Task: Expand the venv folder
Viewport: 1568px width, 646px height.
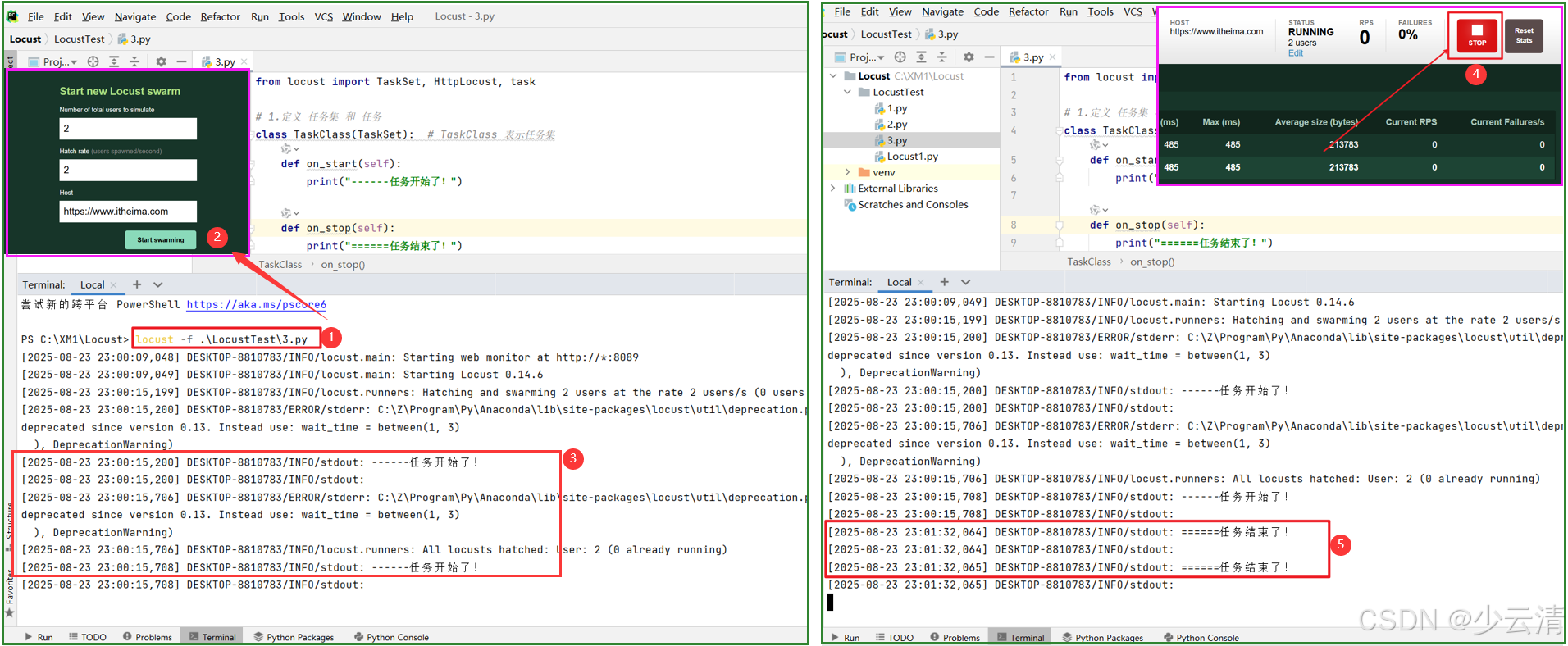Action: (x=847, y=173)
